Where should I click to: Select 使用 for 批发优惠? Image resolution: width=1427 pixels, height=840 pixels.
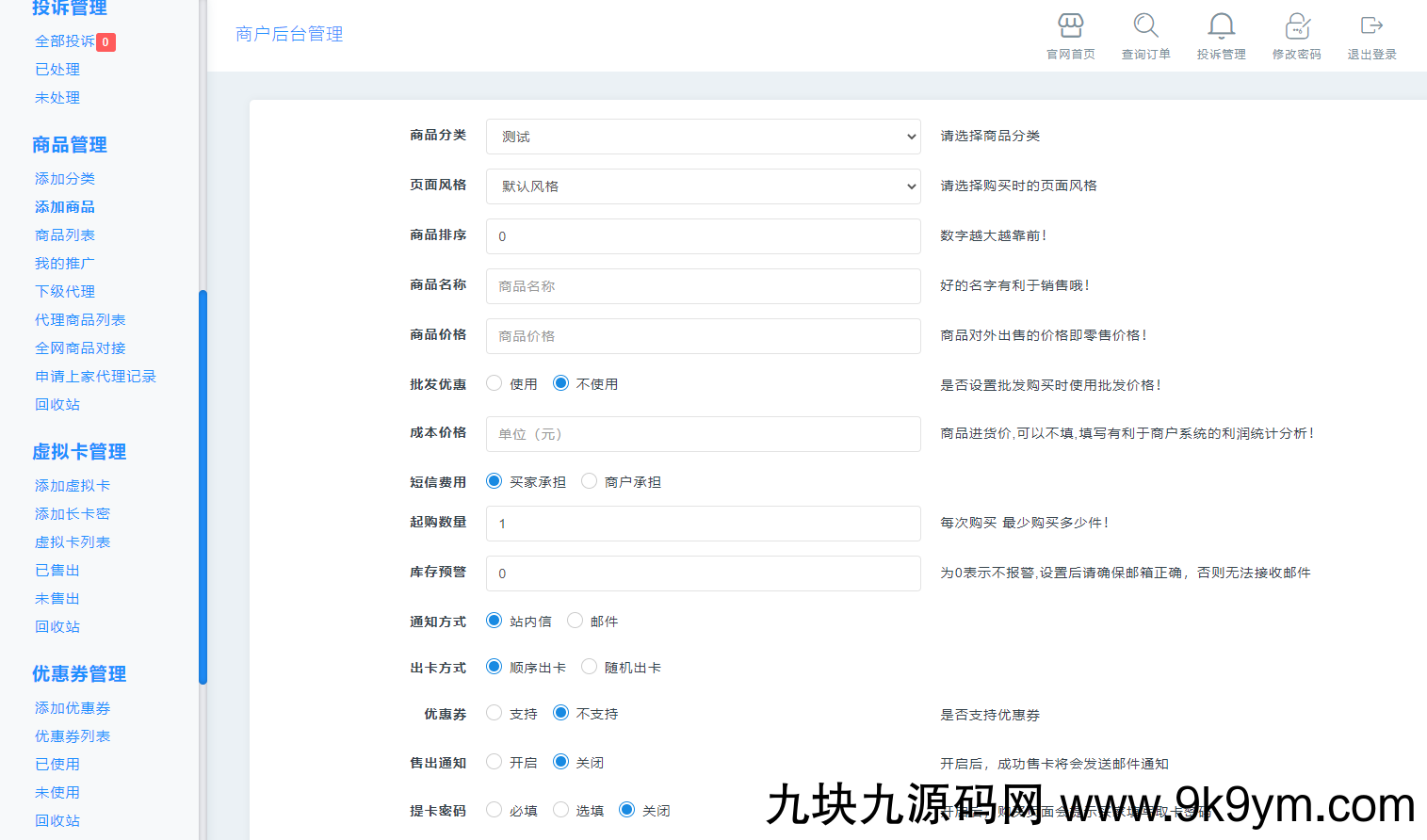(495, 383)
